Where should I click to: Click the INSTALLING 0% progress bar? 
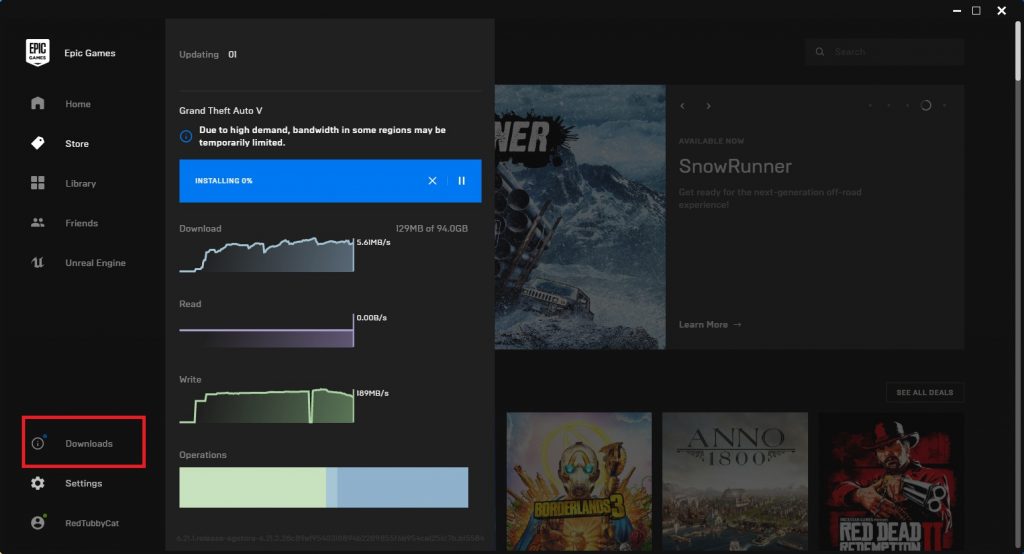click(330, 181)
